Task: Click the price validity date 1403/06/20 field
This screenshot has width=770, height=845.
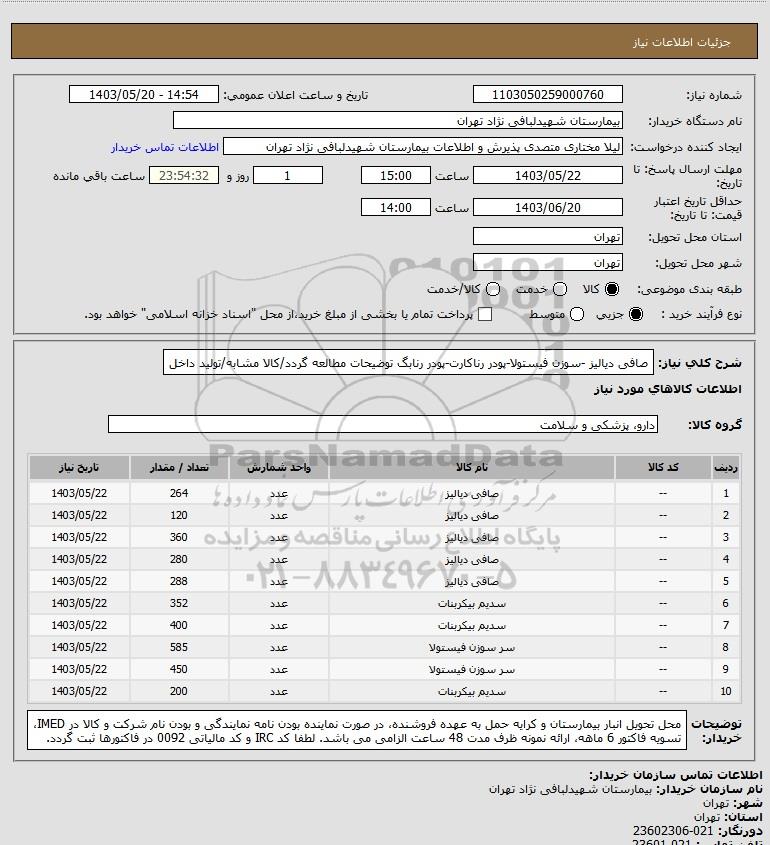Action: click(547, 207)
